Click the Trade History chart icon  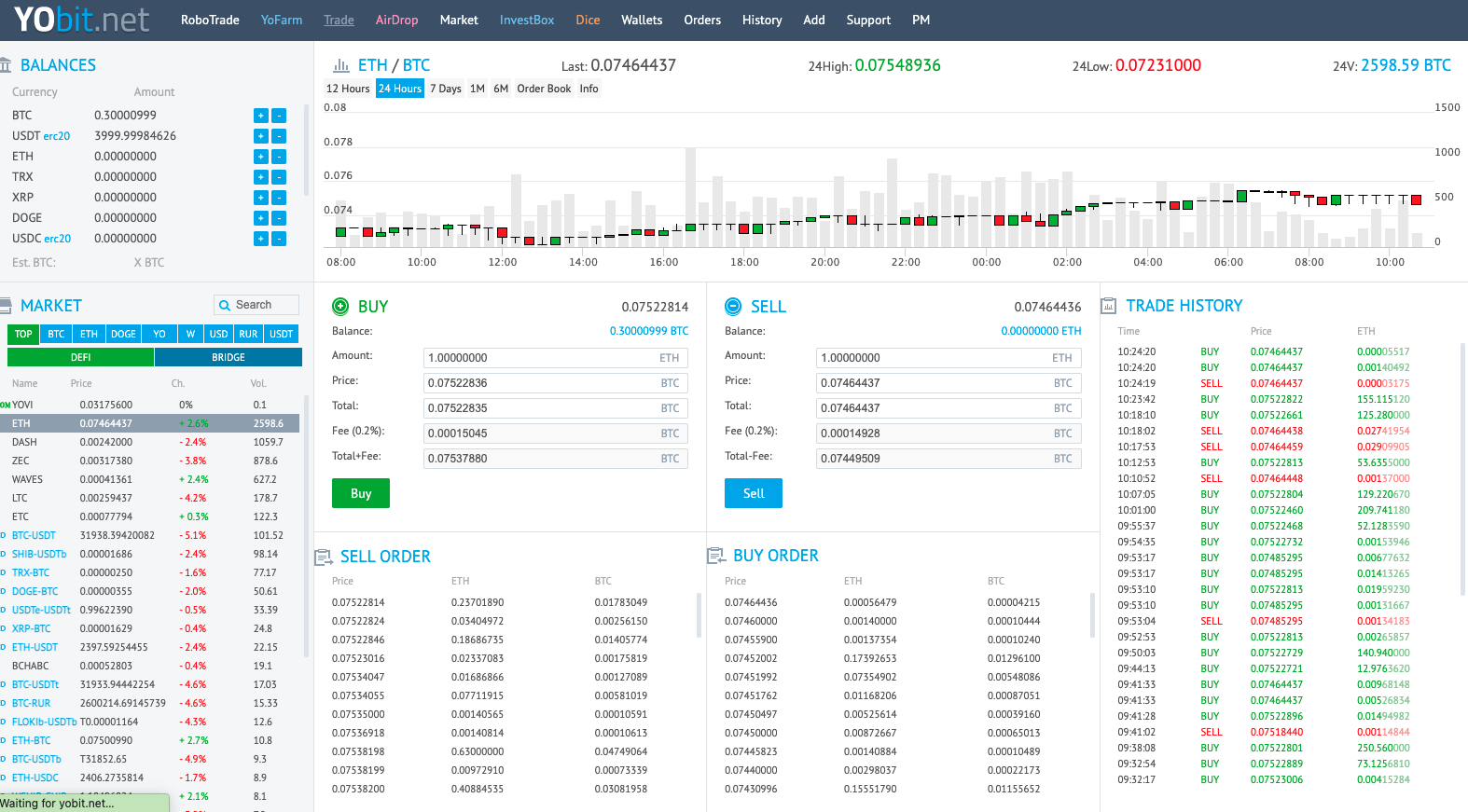(1109, 306)
